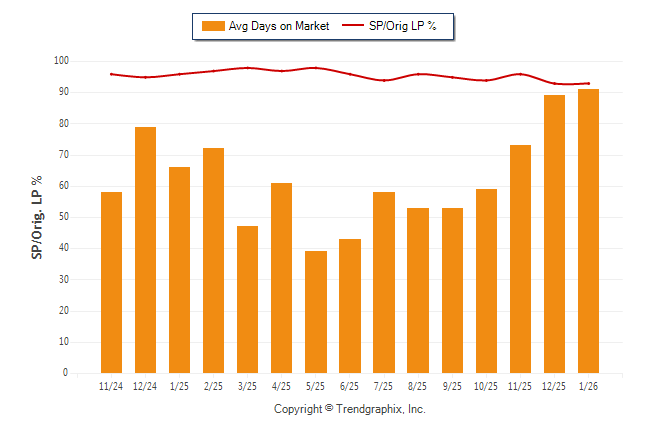
Task: Click the SP/Orig. LP % y-axis title
Action: coord(37,216)
